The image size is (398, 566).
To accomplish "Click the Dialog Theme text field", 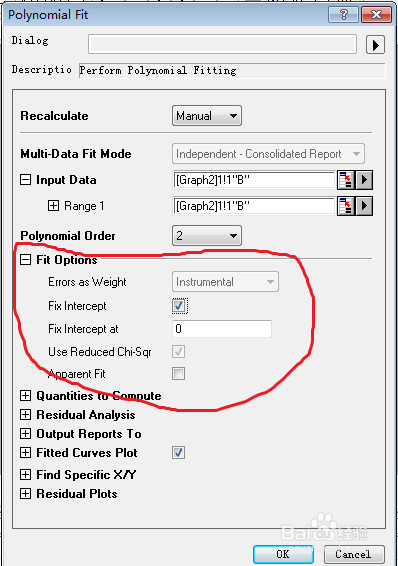I will click(222, 44).
